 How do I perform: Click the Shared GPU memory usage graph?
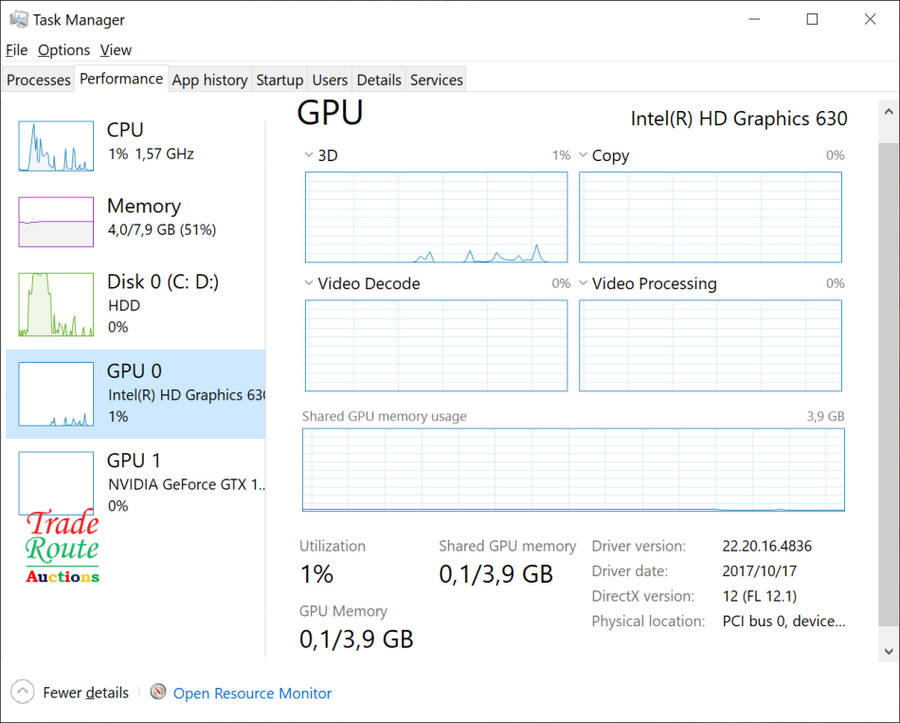pos(573,469)
